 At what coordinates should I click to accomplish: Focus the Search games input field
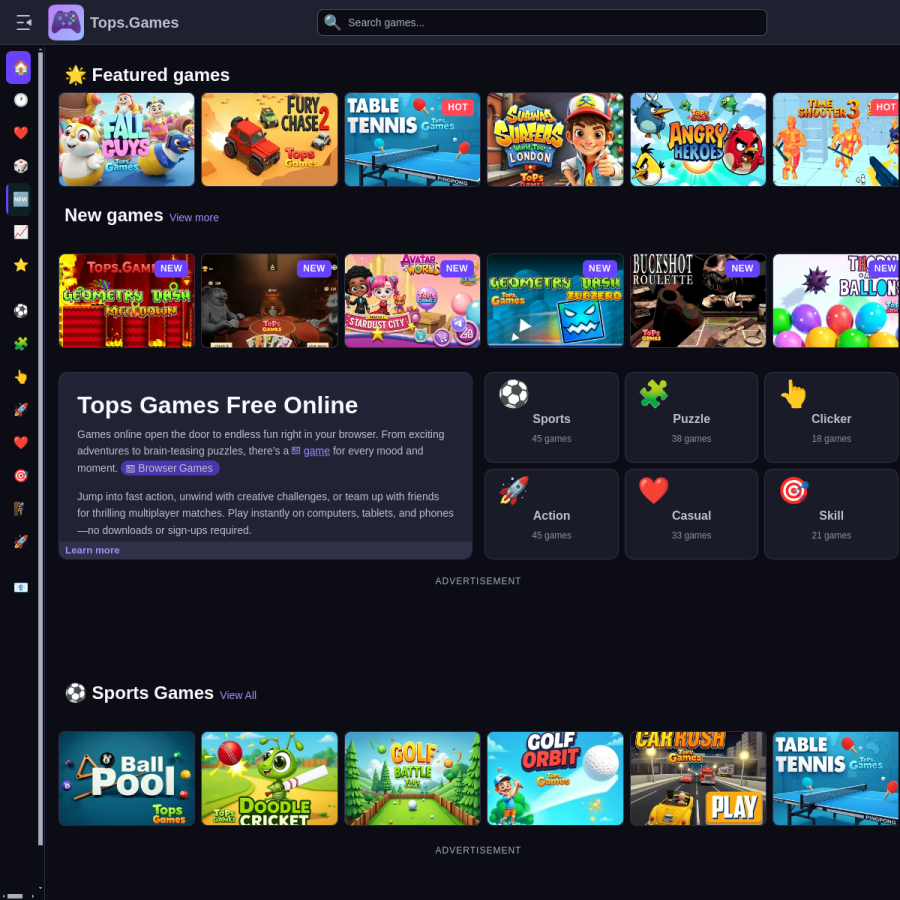[541, 22]
